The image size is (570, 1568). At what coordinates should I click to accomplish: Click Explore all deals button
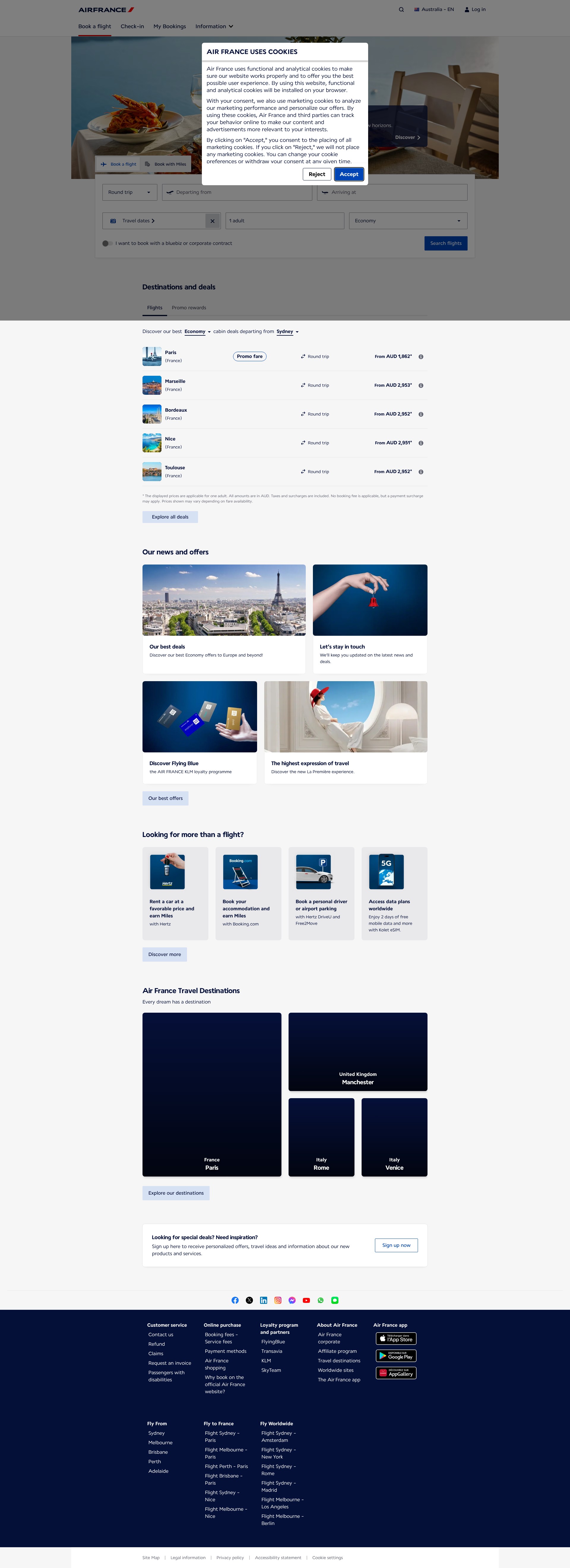tap(170, 517)
